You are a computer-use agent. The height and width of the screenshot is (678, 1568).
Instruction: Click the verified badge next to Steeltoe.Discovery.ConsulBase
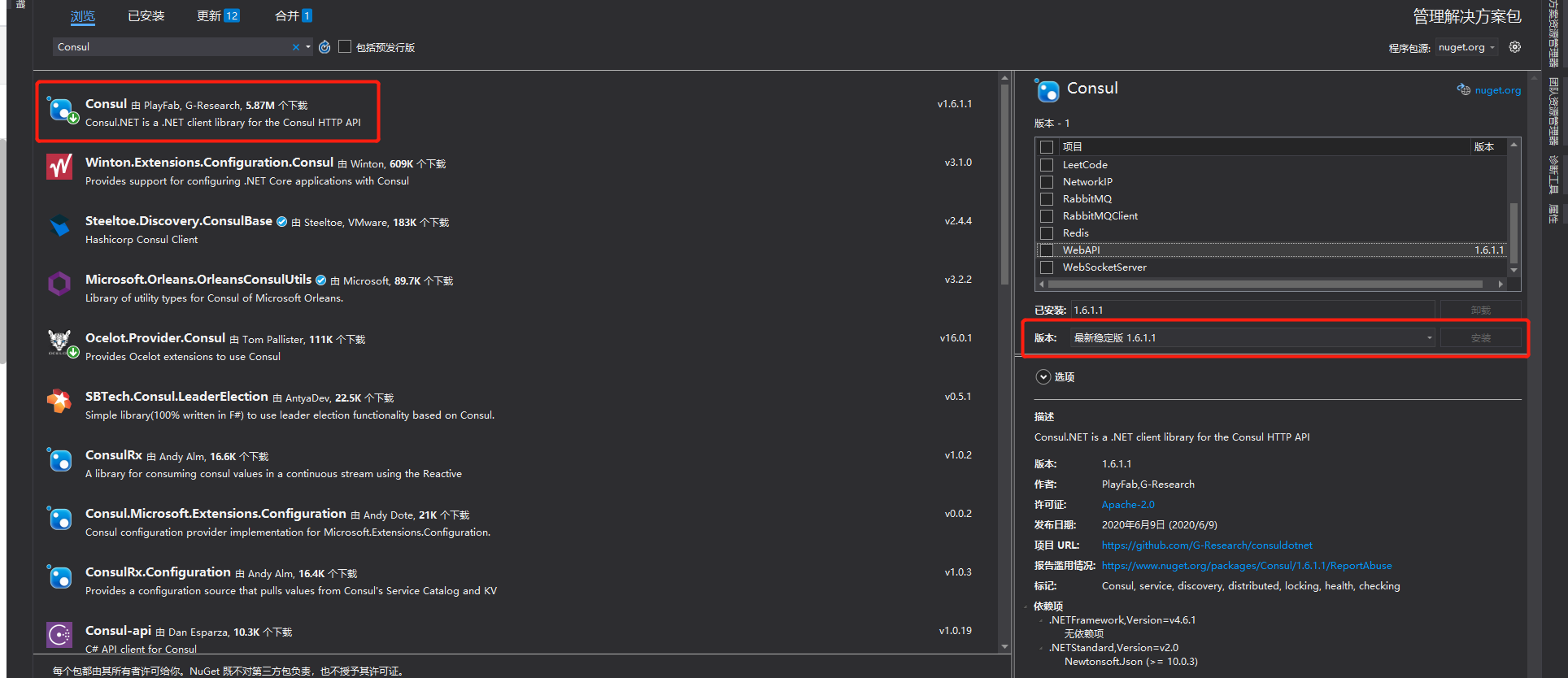click(281, 222)
